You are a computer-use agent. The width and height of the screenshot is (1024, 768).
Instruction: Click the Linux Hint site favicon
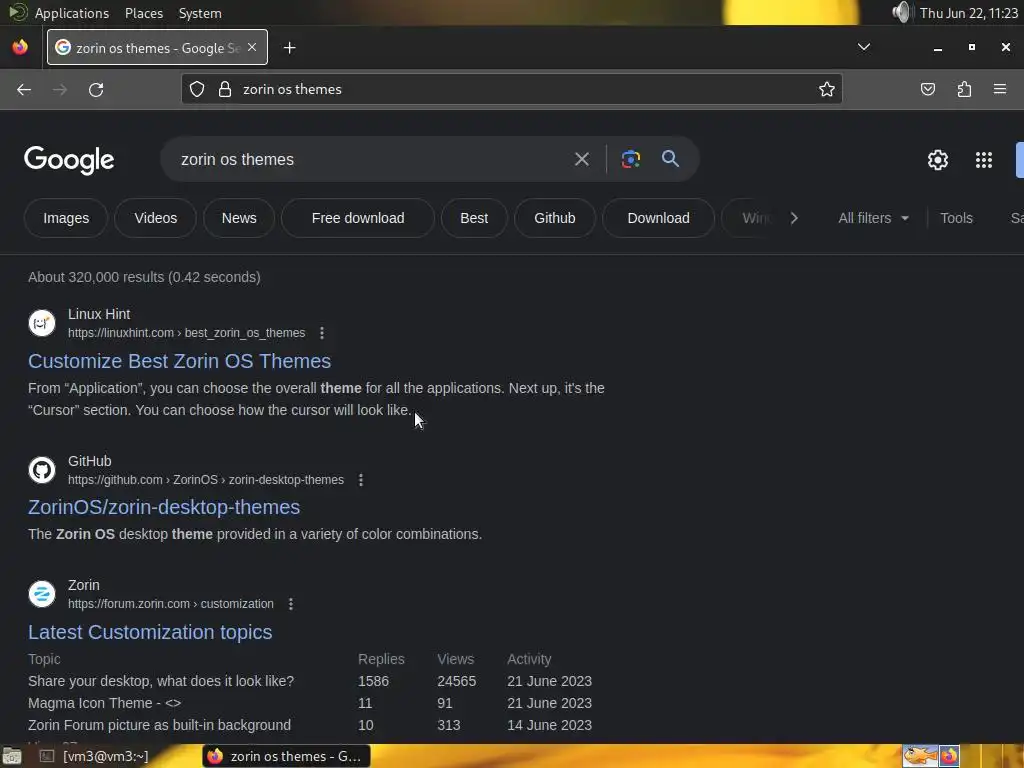[42, 323]
